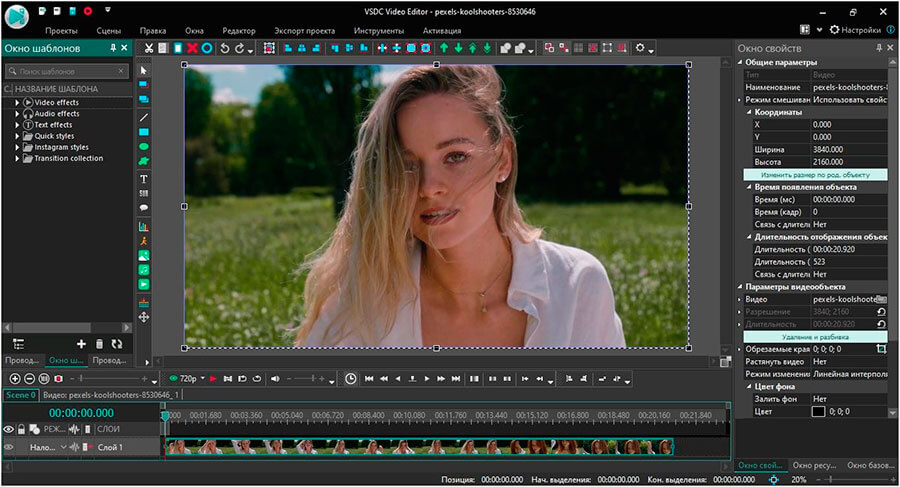900x487 pixels.
Task: Add a Video object
Action: pos(143,284)
